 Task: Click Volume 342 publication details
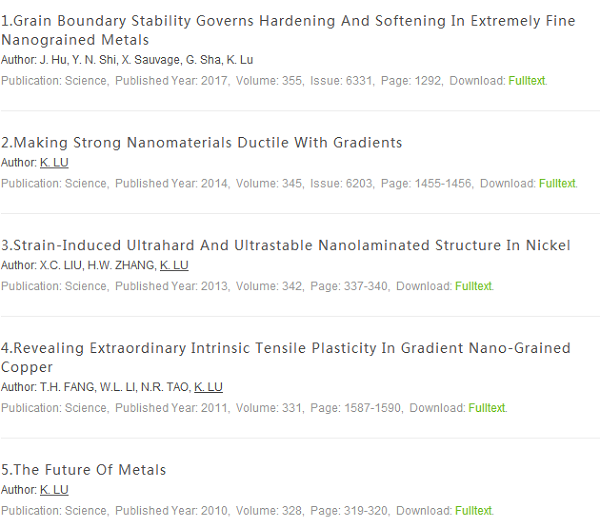[x=269, y=286]
